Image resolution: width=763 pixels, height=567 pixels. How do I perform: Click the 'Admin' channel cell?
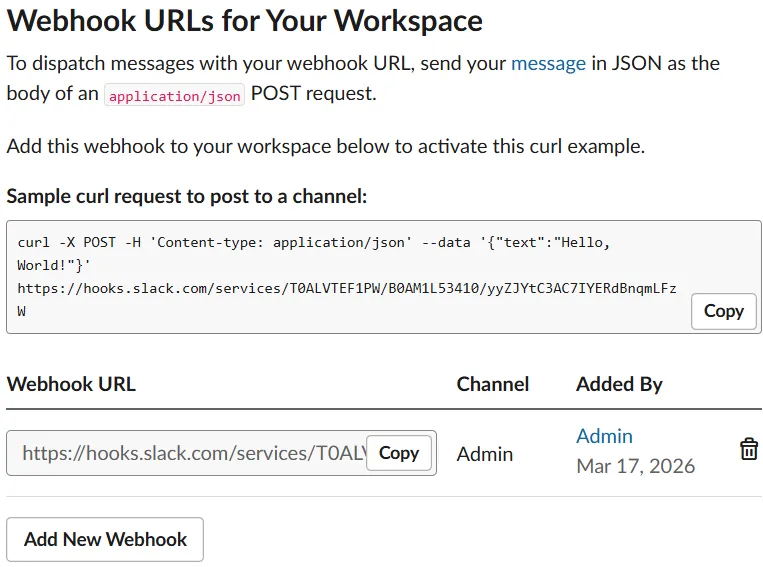(485, 454)
